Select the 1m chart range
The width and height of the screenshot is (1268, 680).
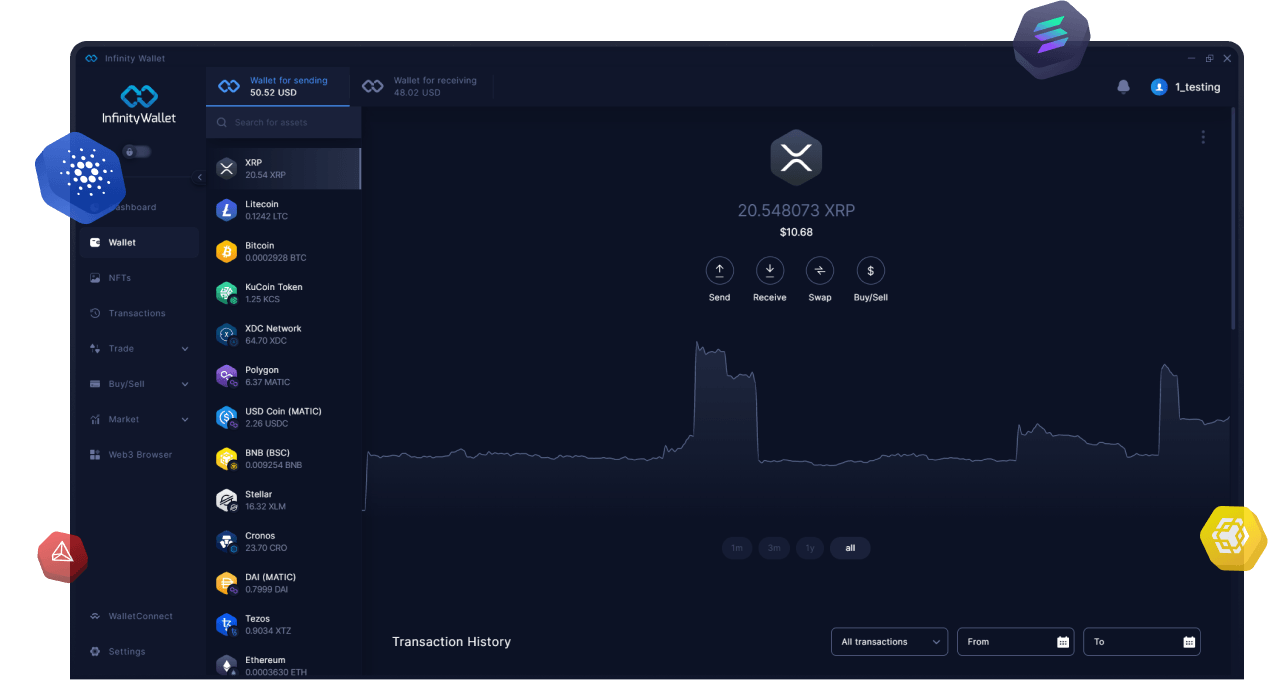coord(737,548)
